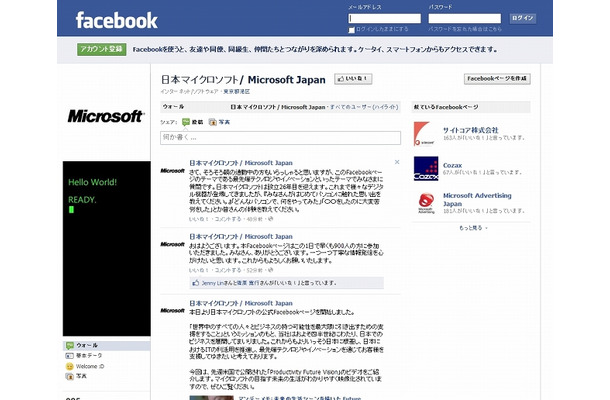Click the page title 日本マイクロソフト/ Microsoft Japan

coord(243,80)
